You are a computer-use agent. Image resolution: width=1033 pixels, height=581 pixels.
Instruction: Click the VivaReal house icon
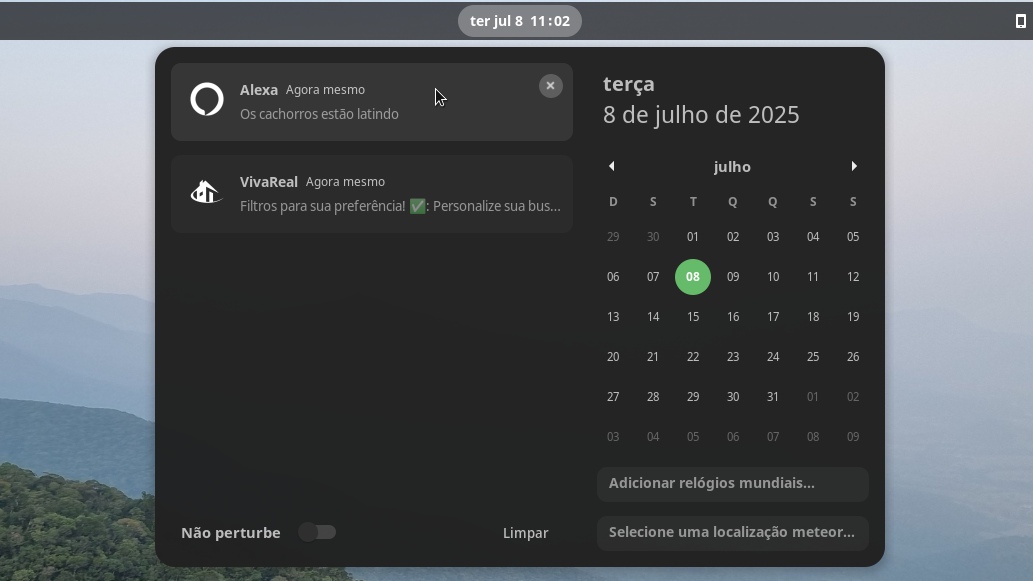206,192
